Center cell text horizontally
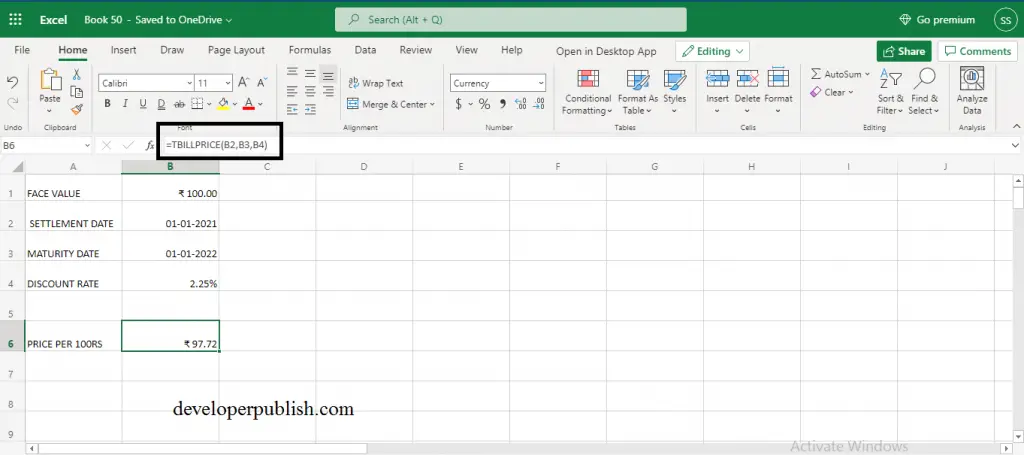Image resolution: width=1024 pixels, height=455 pixels. click(x=310, y=91)
